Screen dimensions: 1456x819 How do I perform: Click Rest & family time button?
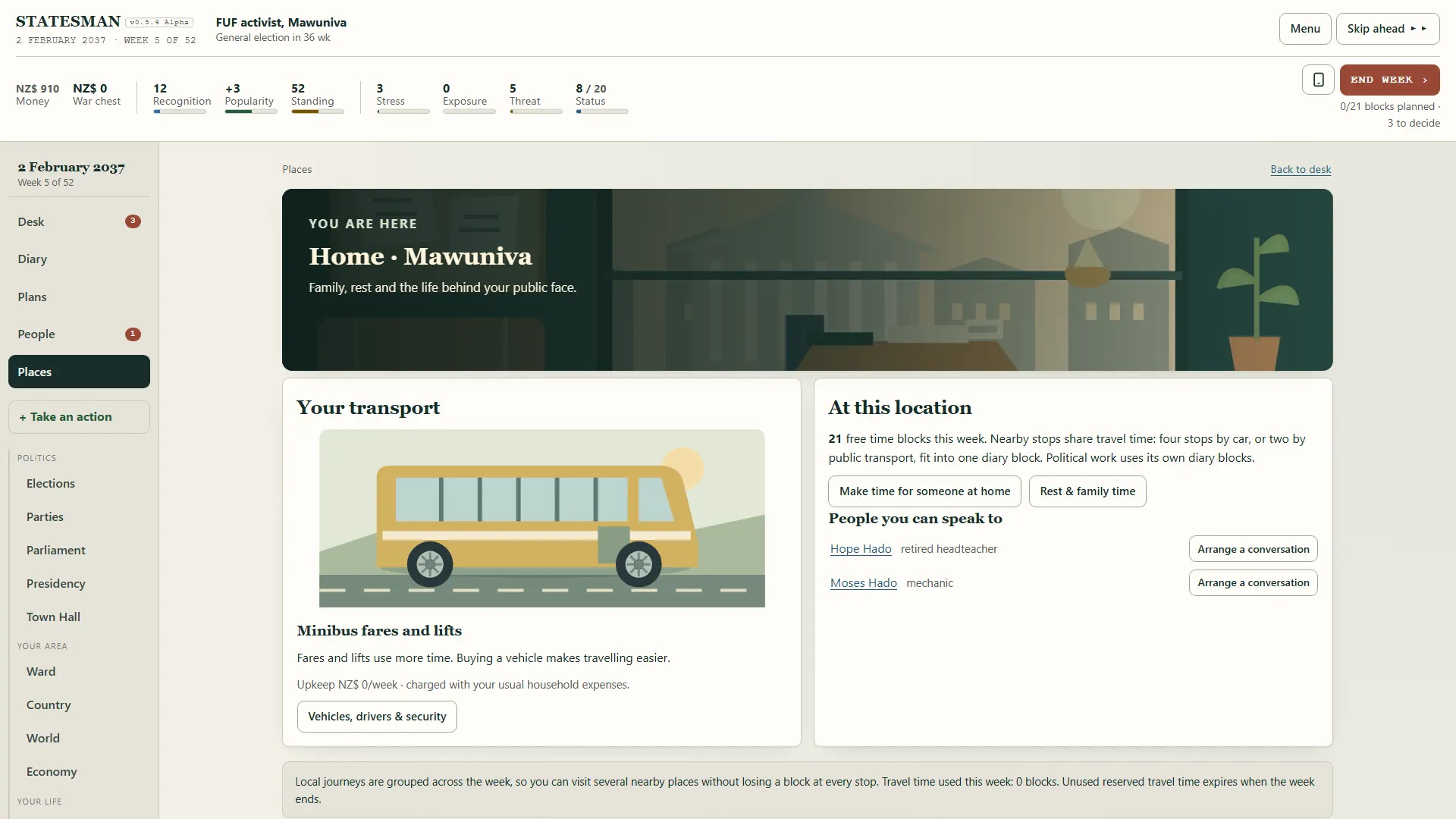1087,491
